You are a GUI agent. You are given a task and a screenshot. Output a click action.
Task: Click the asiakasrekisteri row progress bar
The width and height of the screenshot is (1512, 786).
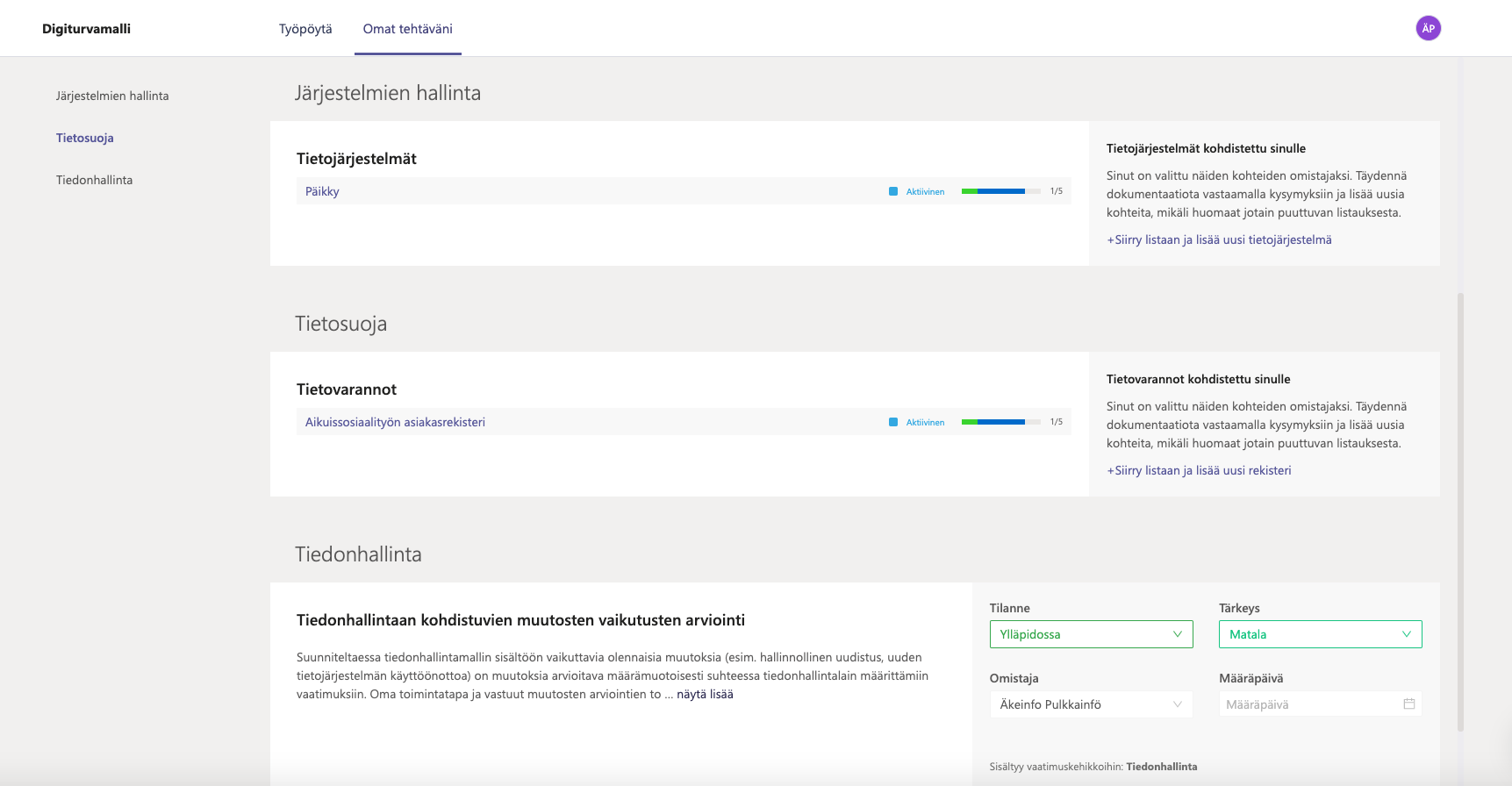pyautogui.click(x=1001, y=422)
